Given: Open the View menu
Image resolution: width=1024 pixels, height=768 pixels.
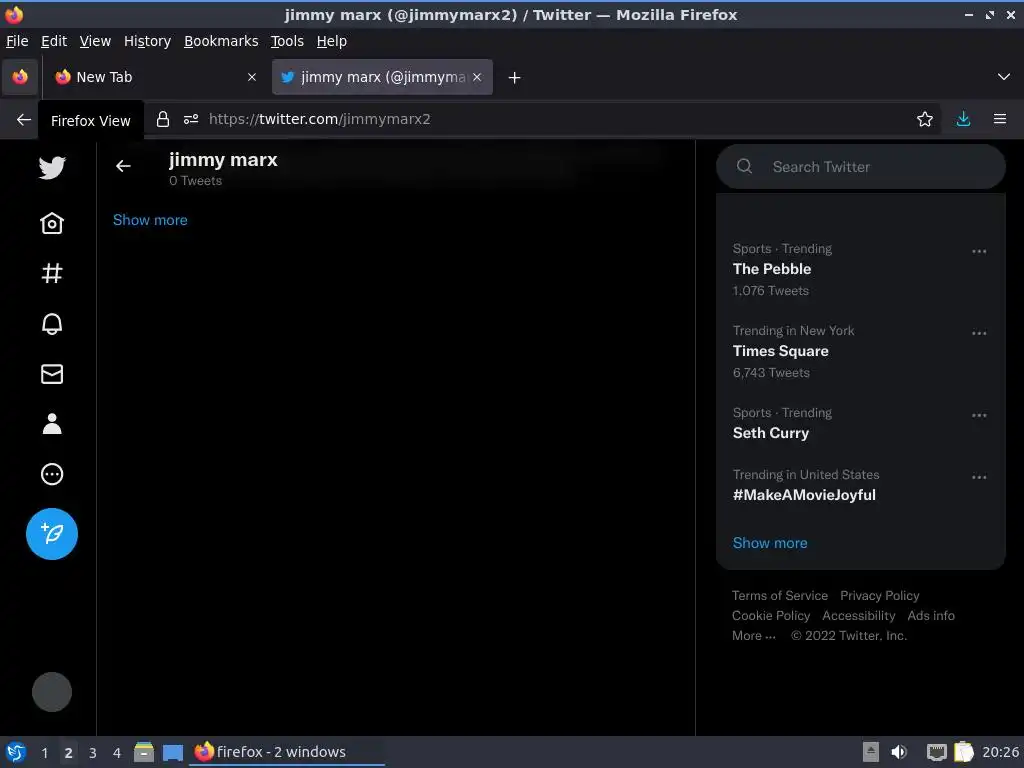Looking at the screenshot, I should click(95, 41).
